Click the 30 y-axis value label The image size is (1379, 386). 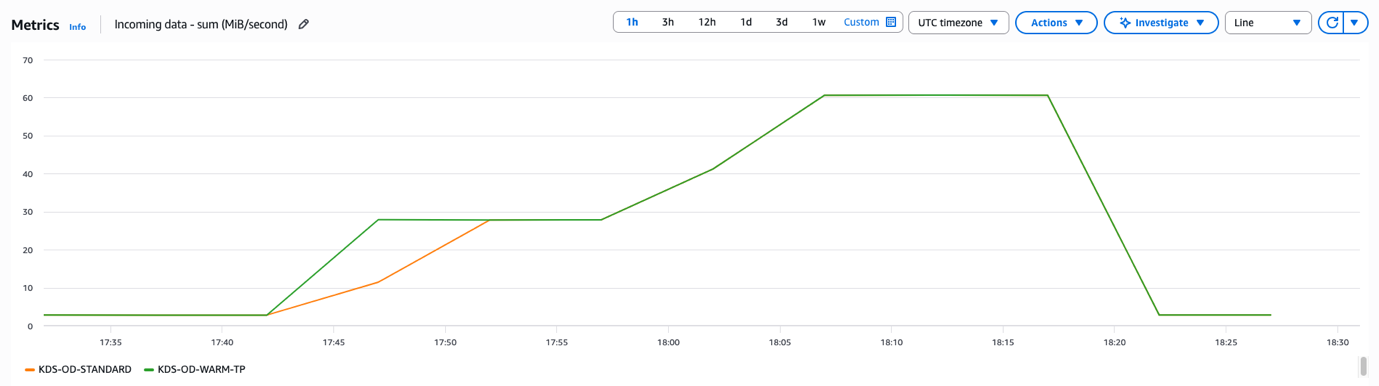click(28, 212)
